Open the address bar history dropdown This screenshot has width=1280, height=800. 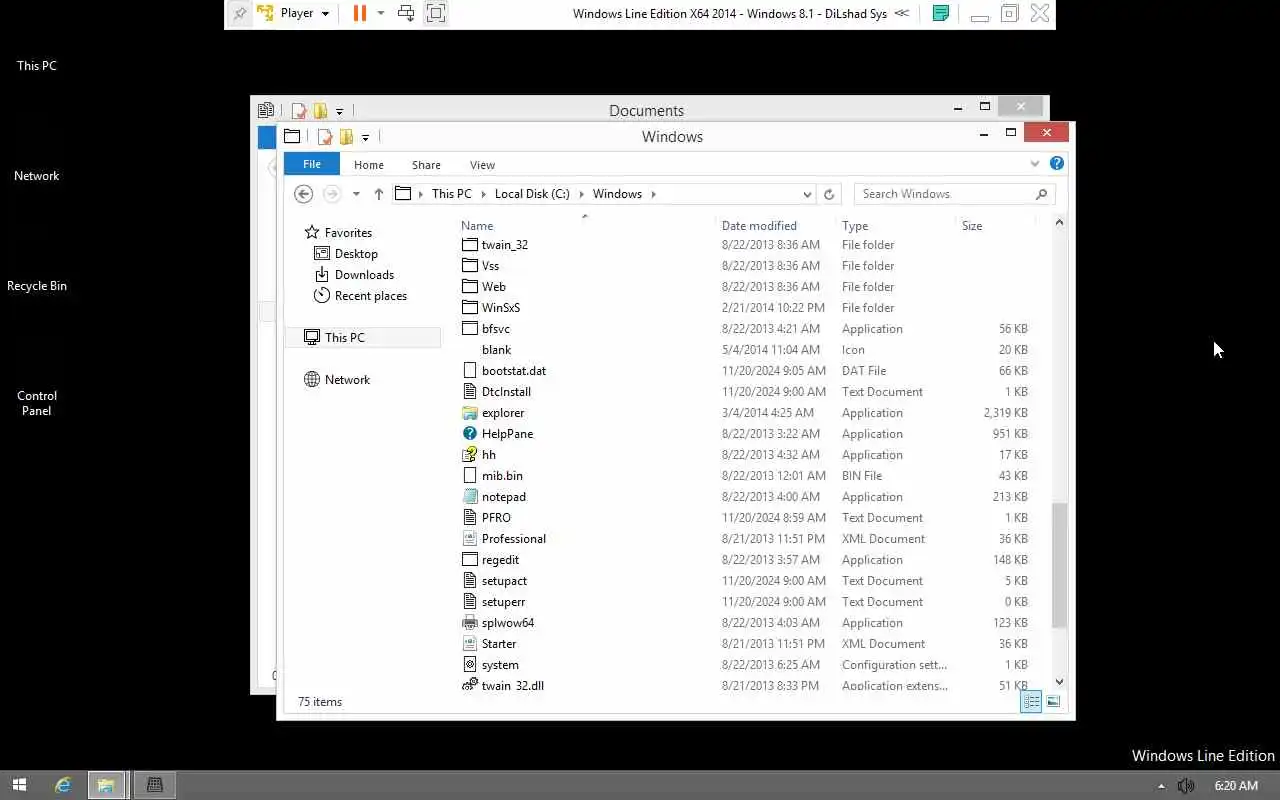807,194
